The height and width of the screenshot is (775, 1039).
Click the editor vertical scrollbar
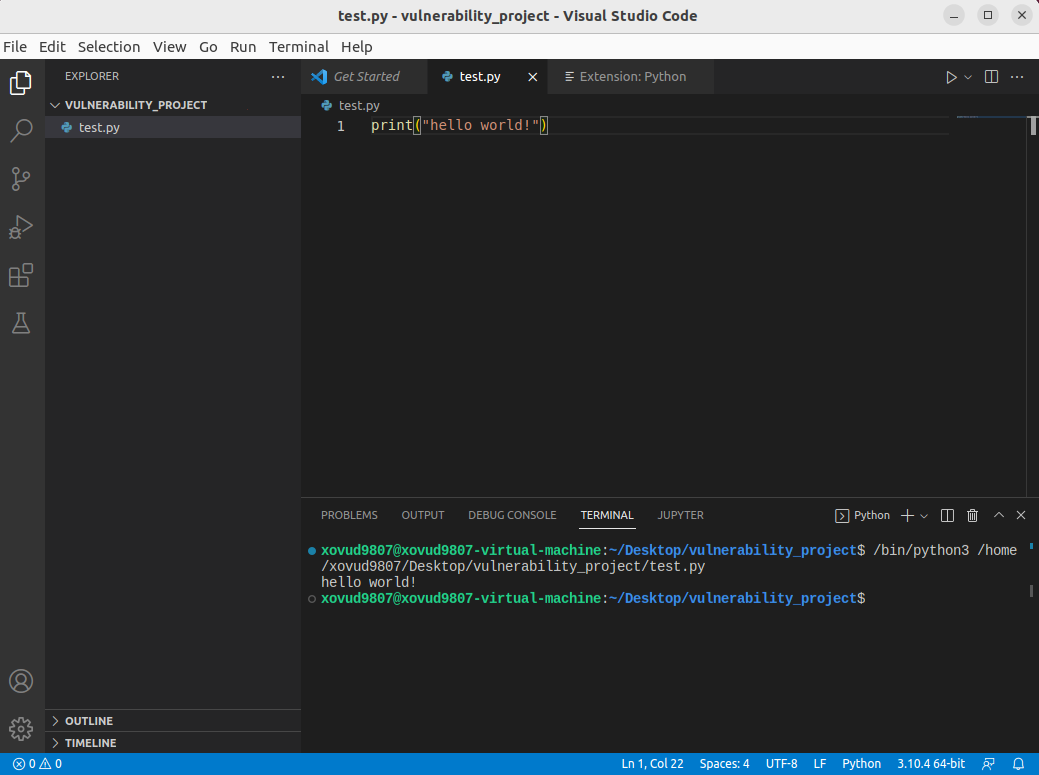(x=1032, y=126)
